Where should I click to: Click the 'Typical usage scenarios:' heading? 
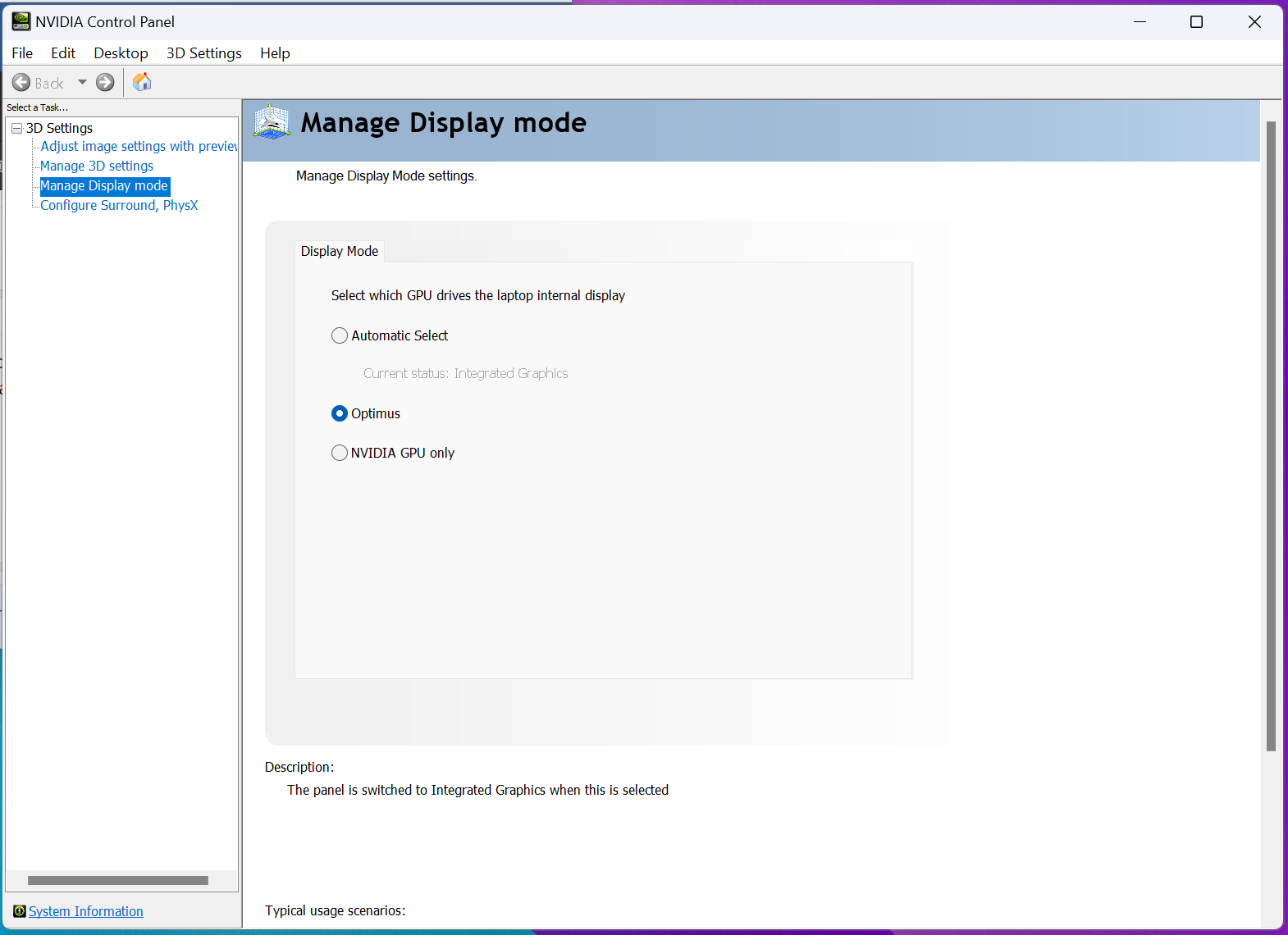335,910
